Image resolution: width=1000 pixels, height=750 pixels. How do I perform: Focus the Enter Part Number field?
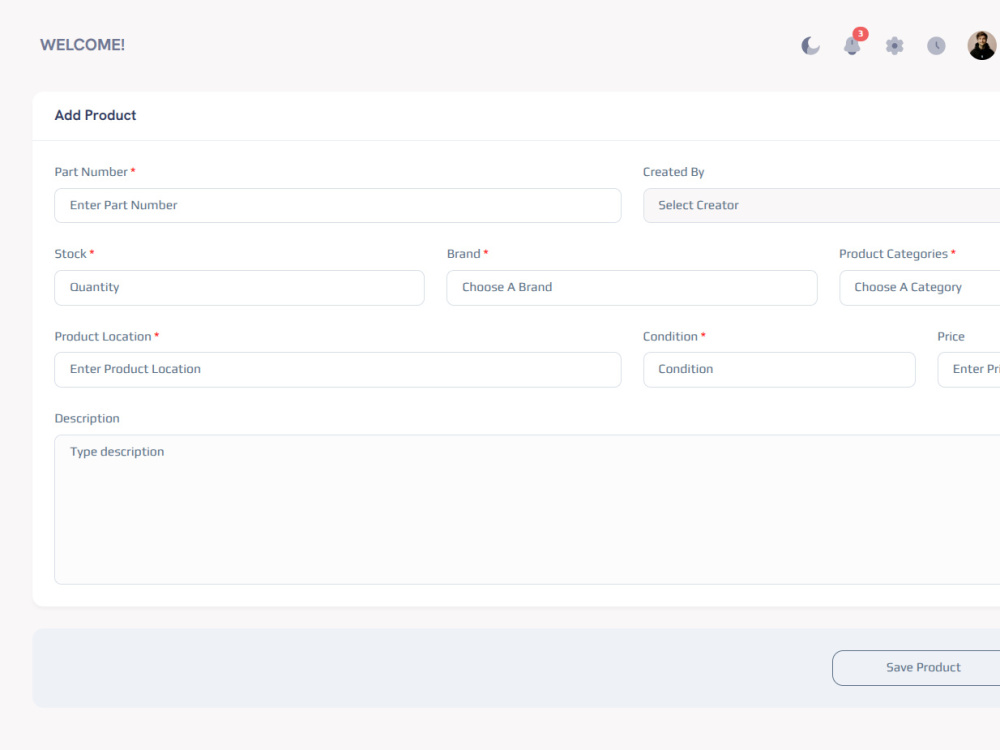point(338,205)
